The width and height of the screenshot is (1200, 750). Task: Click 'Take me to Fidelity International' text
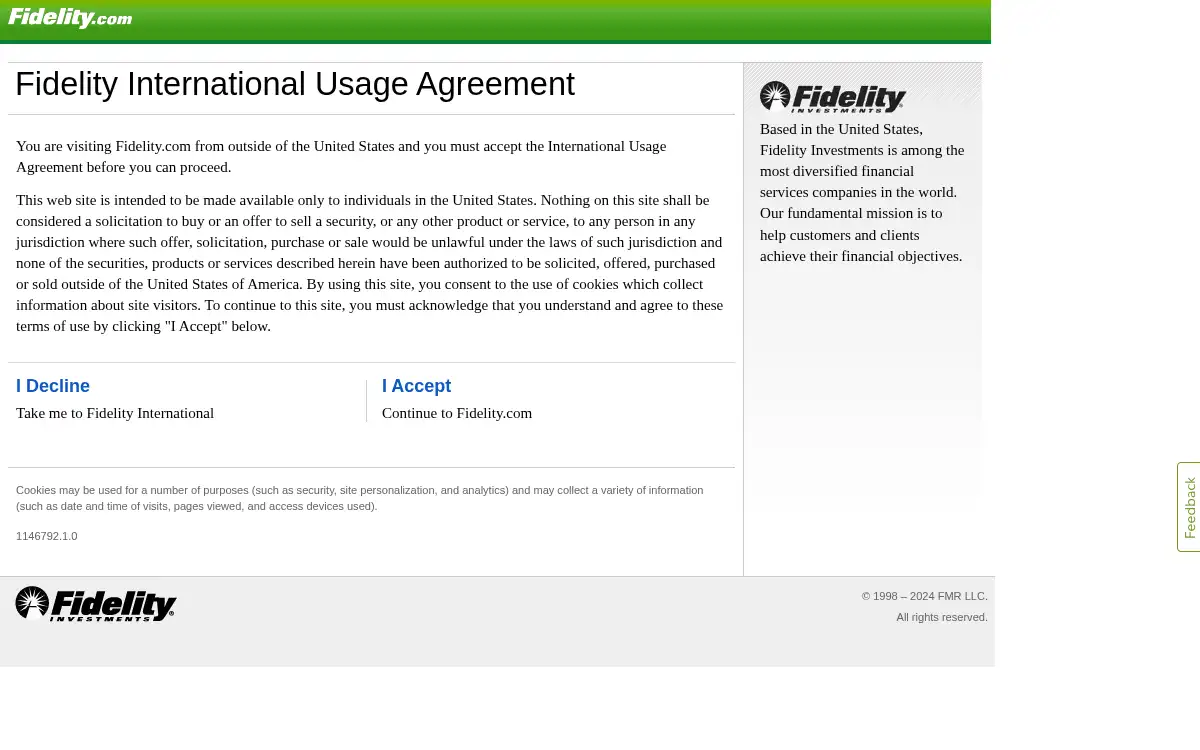click(115, 413)
